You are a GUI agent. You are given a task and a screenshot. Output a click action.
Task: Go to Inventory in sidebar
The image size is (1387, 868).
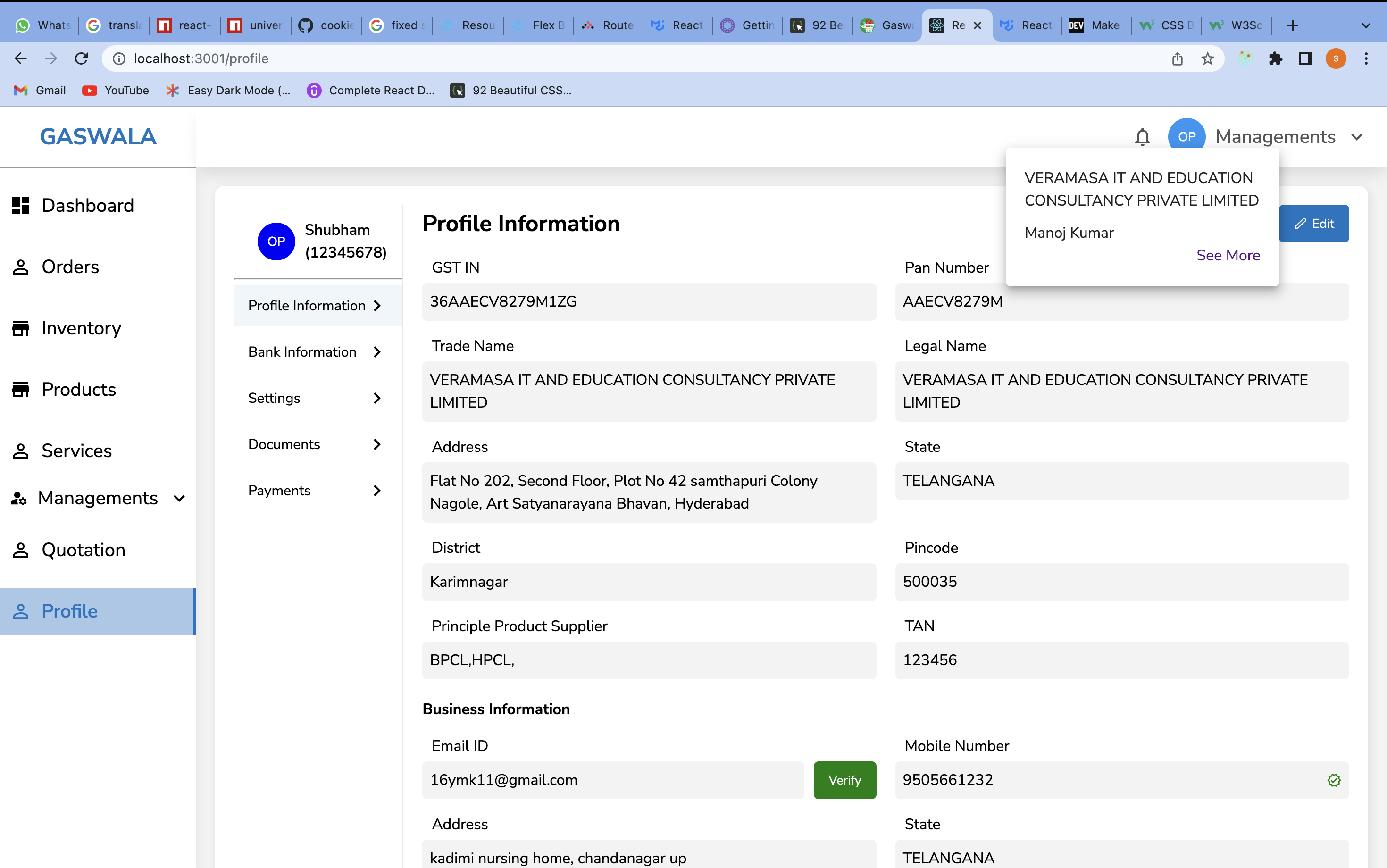(81, 328)
